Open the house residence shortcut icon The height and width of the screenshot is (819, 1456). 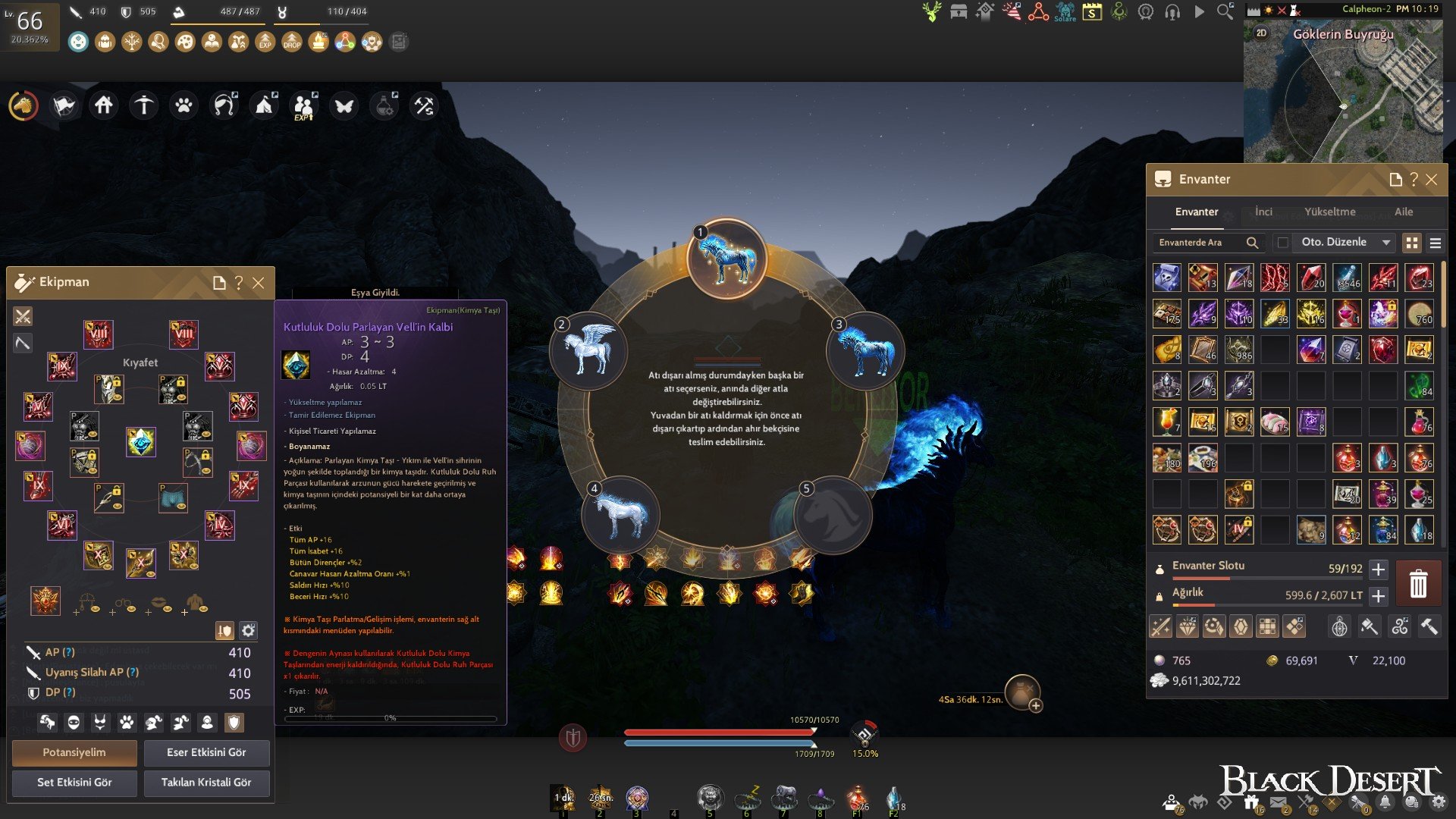click(x=104, y=105)
